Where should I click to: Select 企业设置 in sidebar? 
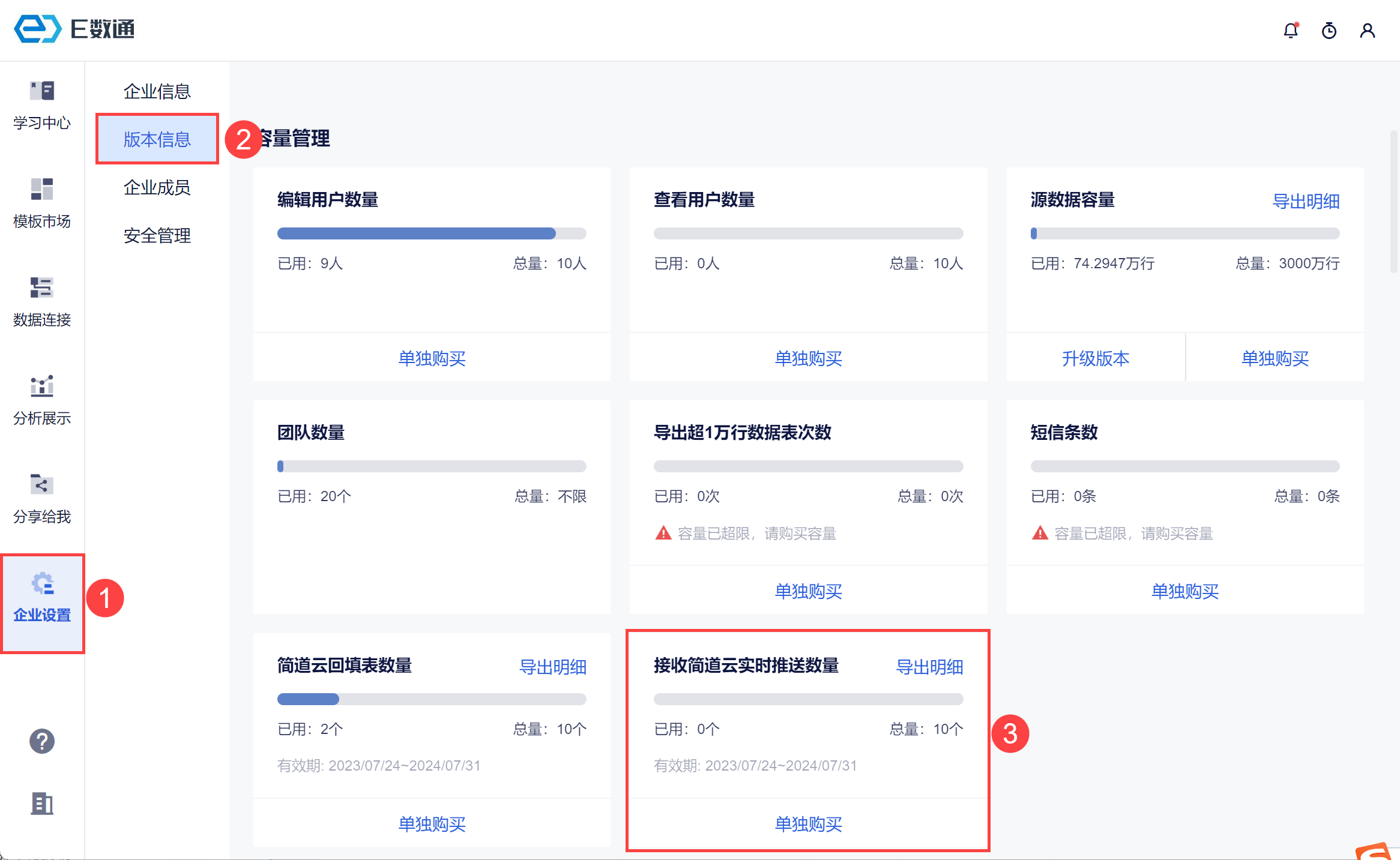click(x=42, y=598)
